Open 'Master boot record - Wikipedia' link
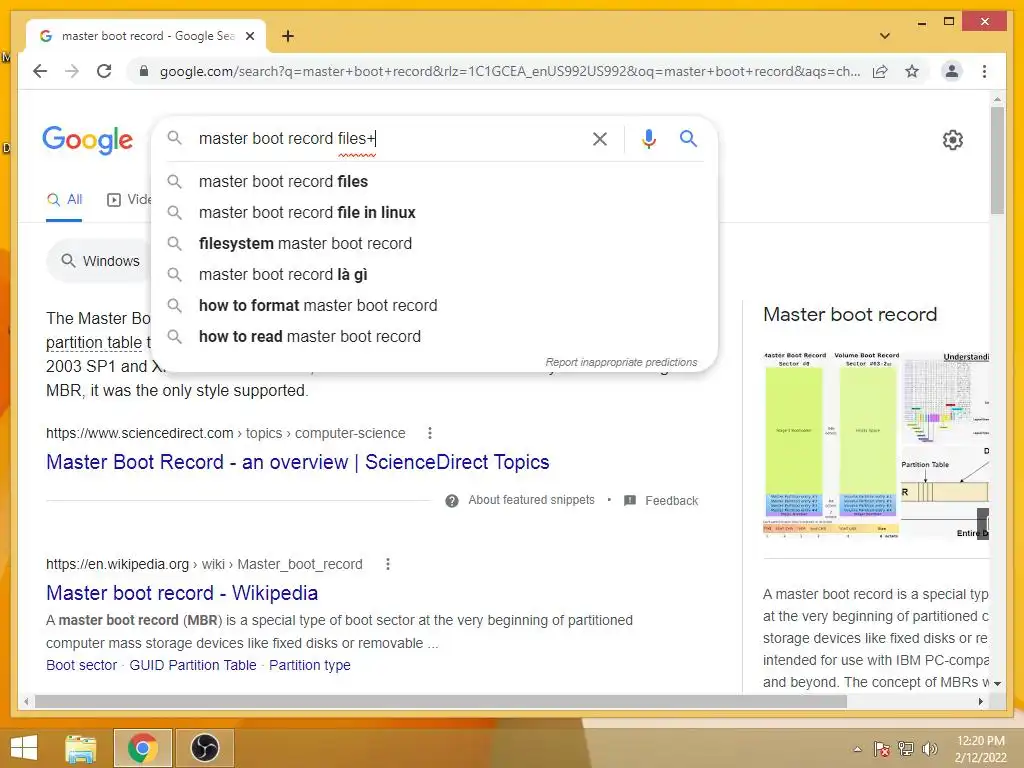 pos(182,593)
